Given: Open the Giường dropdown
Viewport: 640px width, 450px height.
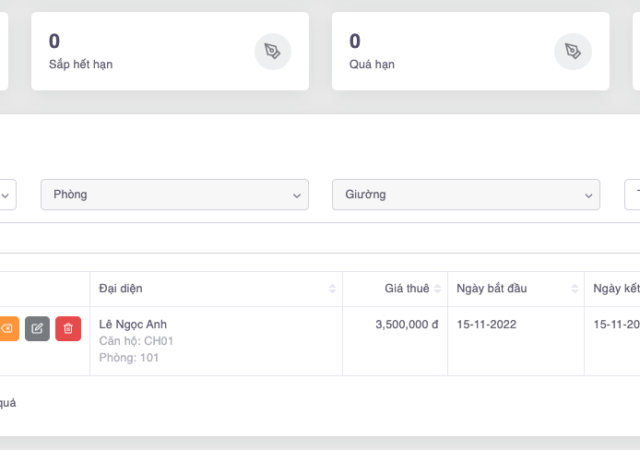Looking at the screenshot, I should pos(465,195).
